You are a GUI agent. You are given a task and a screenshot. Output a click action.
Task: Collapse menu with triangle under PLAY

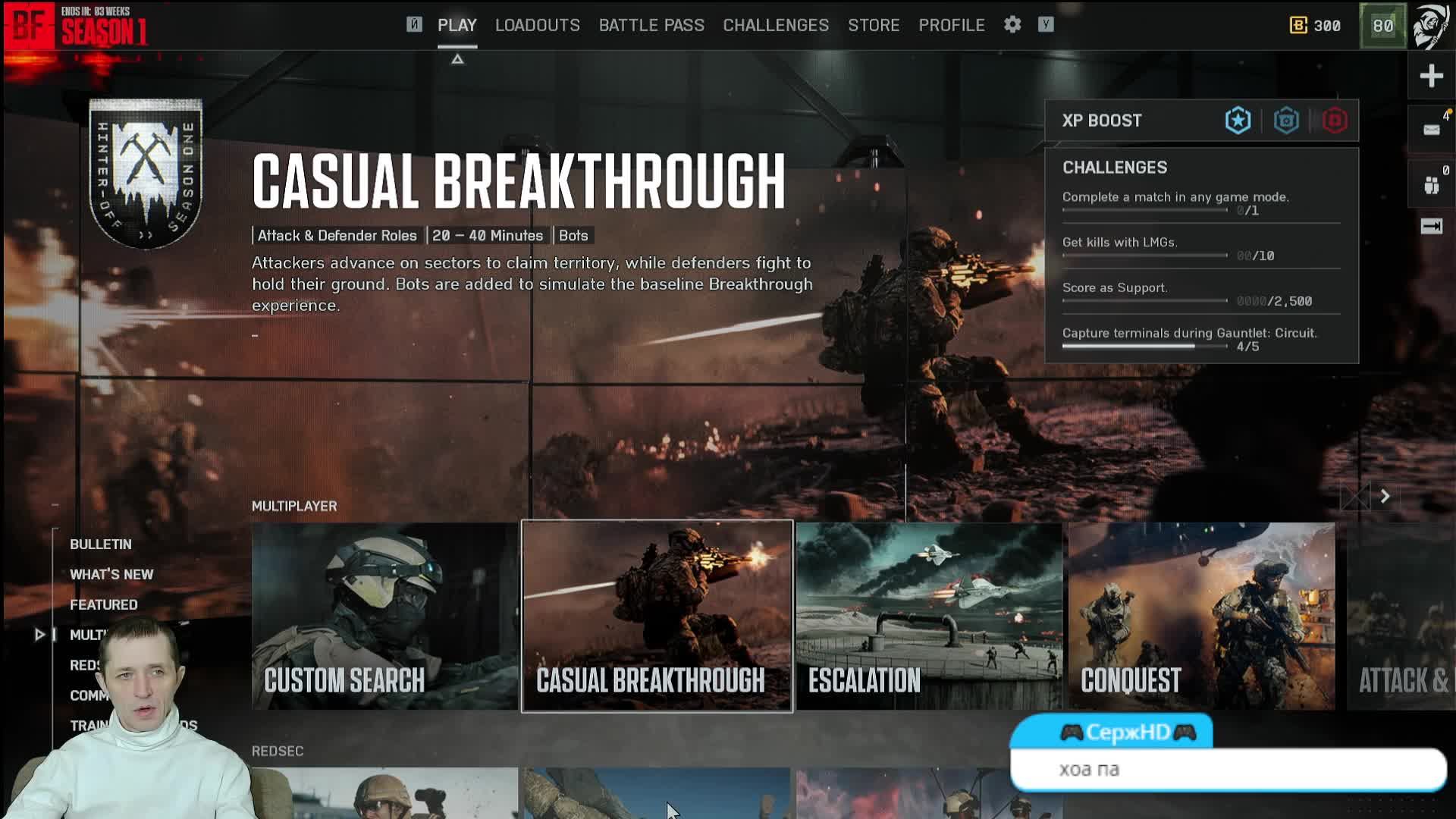[x=457, y=59]
